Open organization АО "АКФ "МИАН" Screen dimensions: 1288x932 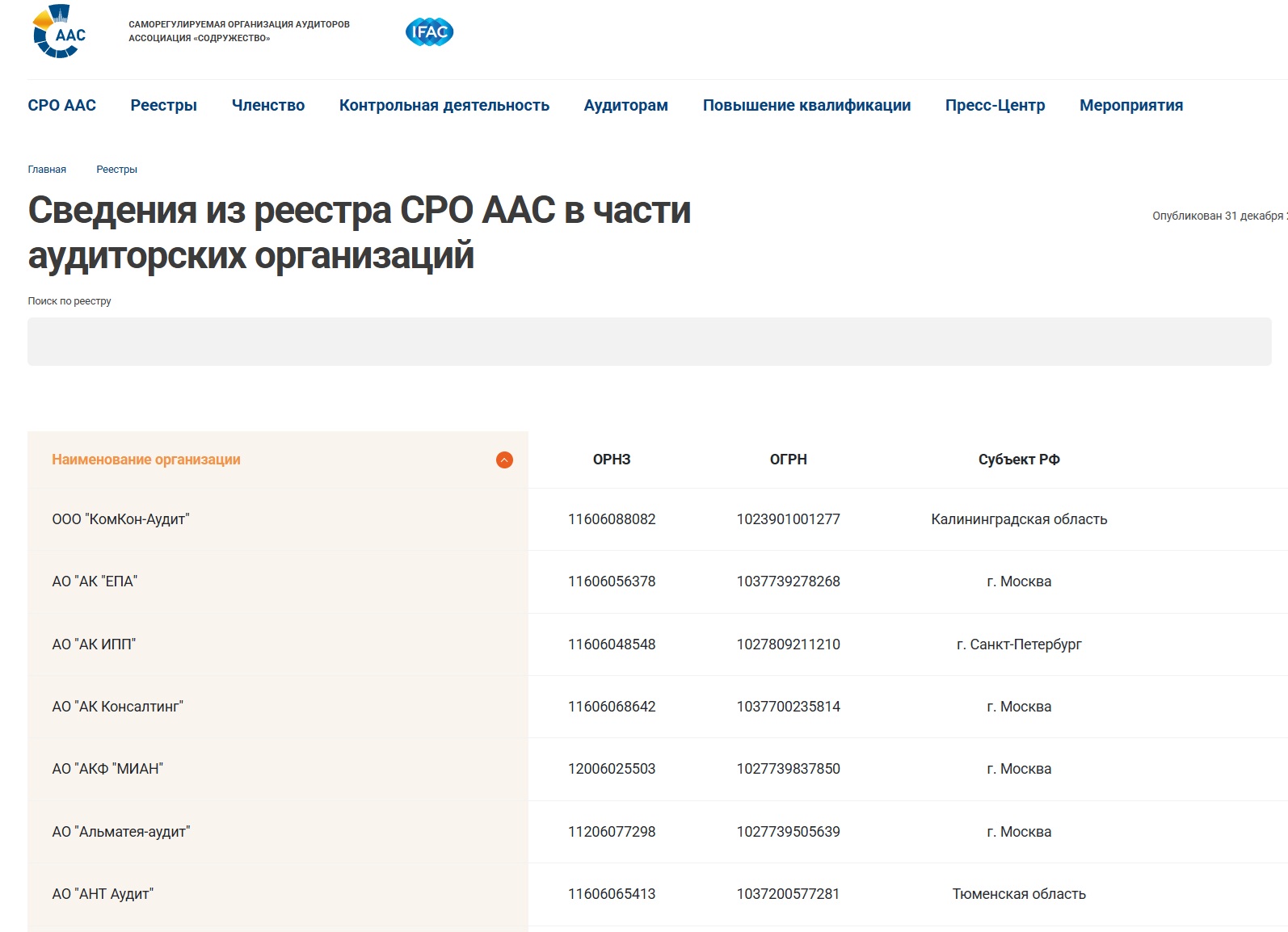click(107, 769)
